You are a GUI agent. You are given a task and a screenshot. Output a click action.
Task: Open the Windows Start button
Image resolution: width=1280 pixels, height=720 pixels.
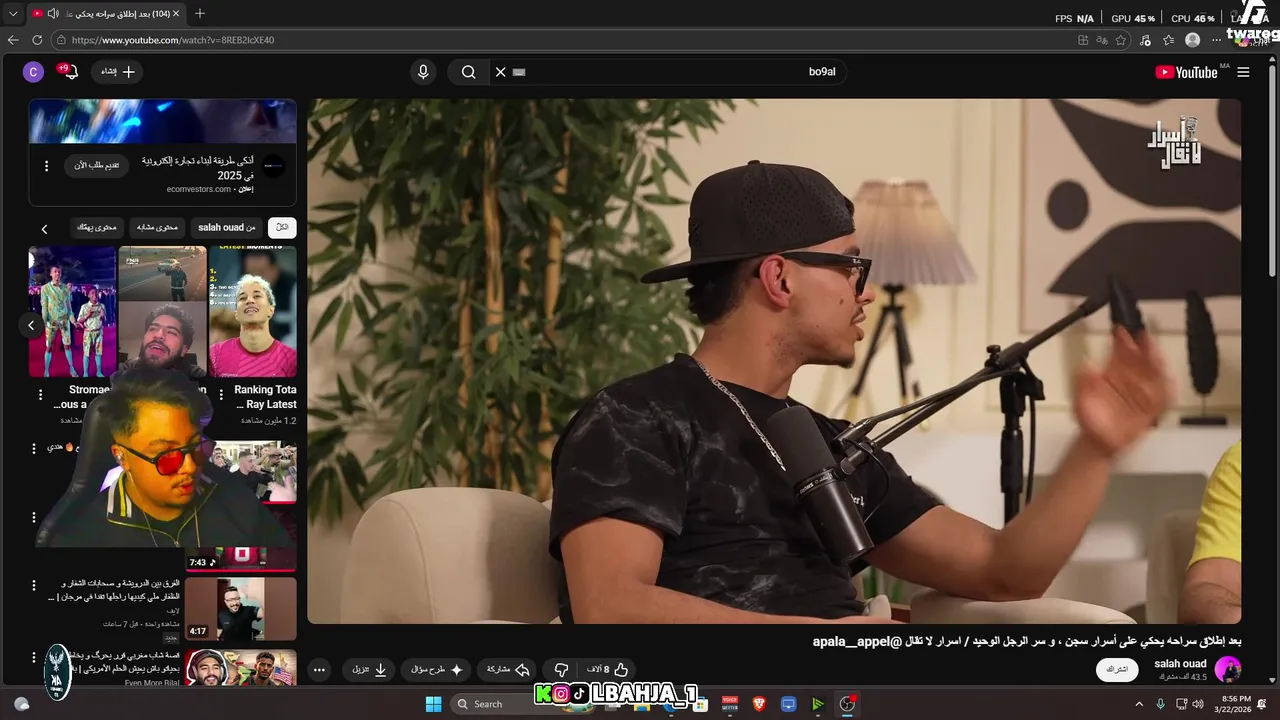coord(433,704)
